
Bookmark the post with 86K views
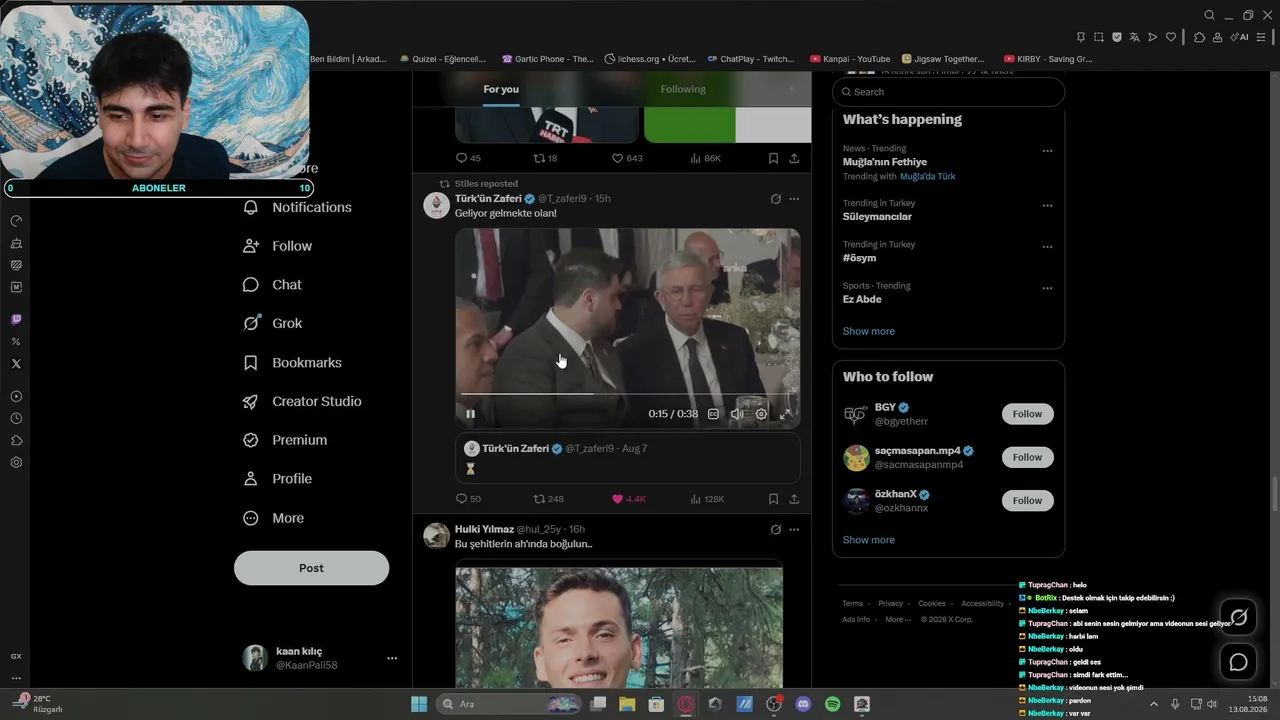click(773, 158)
